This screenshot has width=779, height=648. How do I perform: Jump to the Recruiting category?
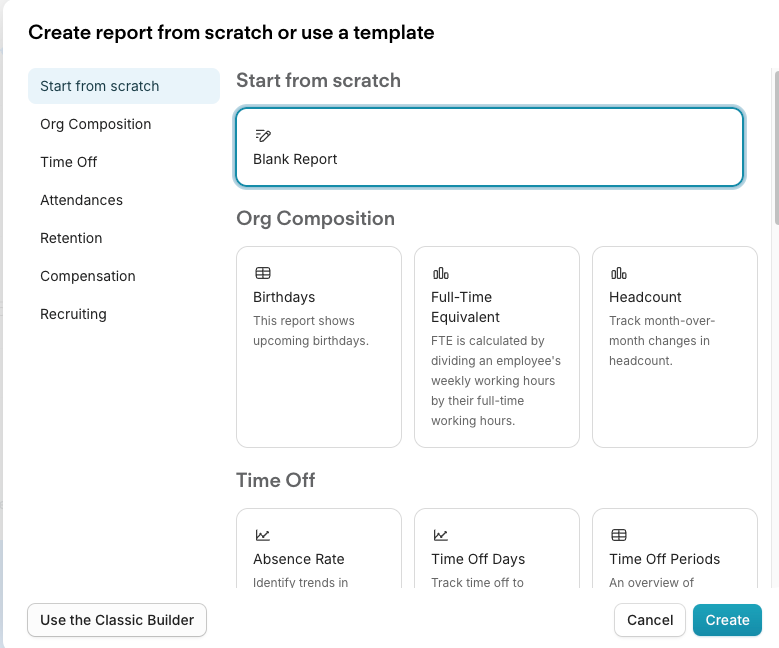(x=74, y=314)
